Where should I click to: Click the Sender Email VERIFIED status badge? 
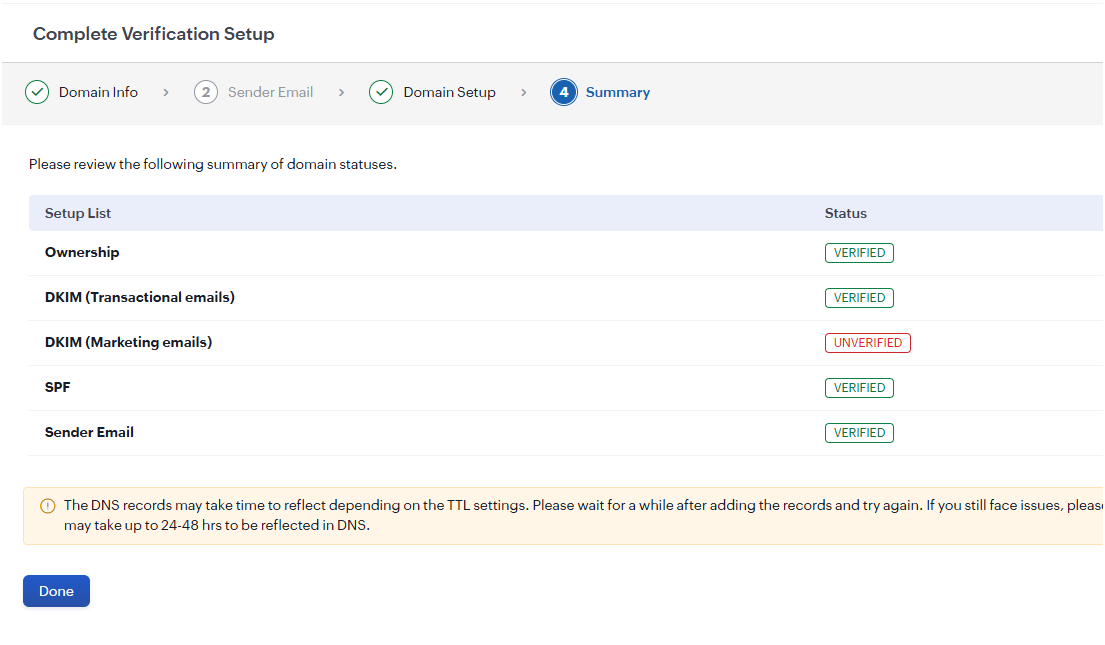point(859,433)
